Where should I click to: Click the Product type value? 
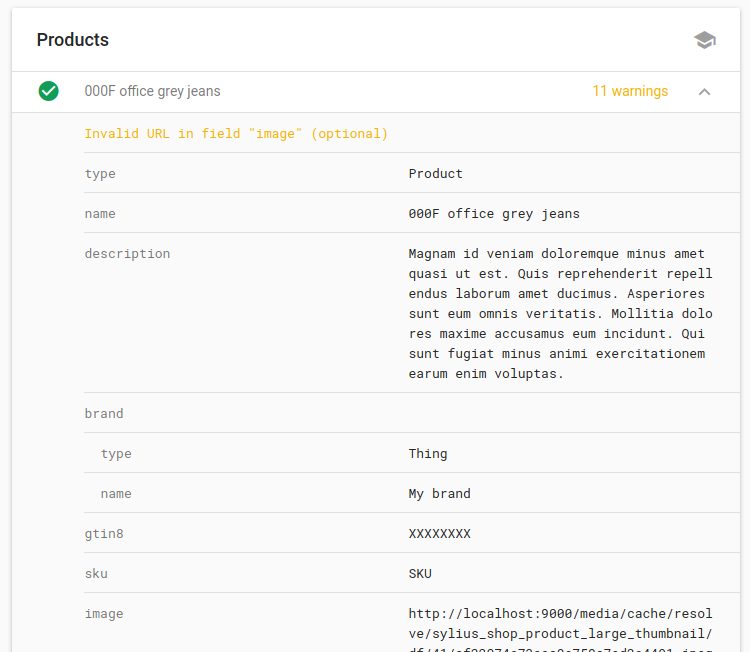(x=436, y=173)
